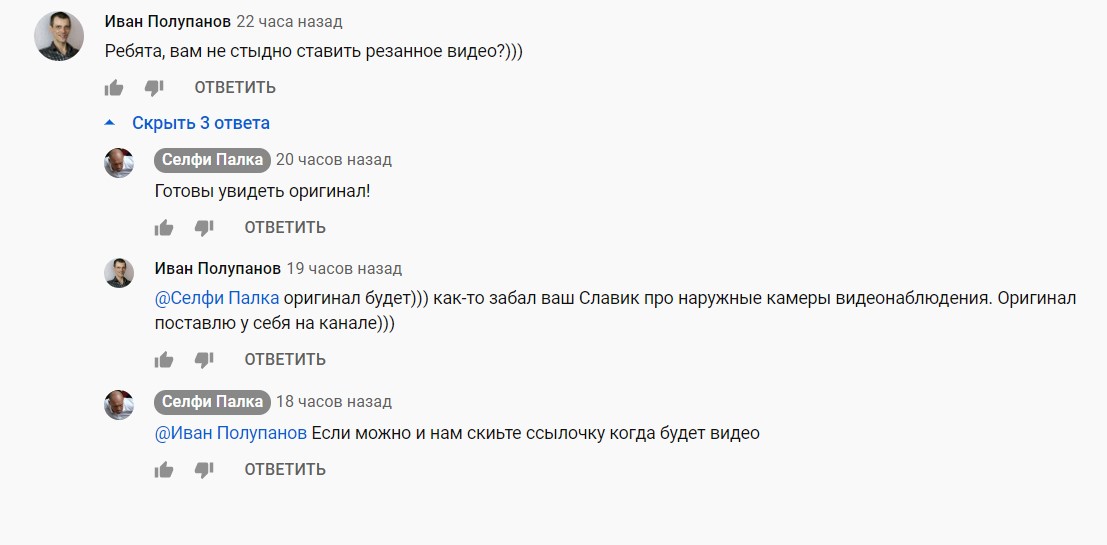Open Селфи Палка avatar on the last reply

[x=119, y=405]
